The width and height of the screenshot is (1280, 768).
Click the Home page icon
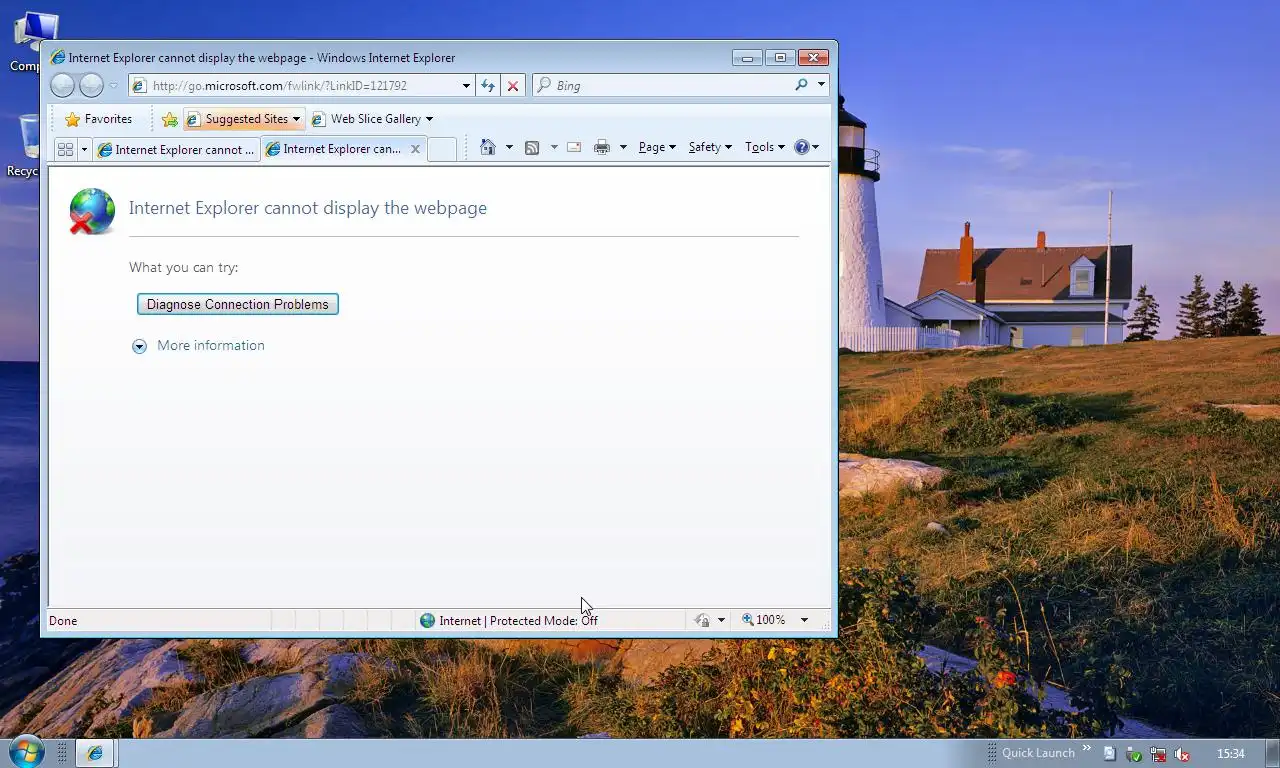coord(488,147)
